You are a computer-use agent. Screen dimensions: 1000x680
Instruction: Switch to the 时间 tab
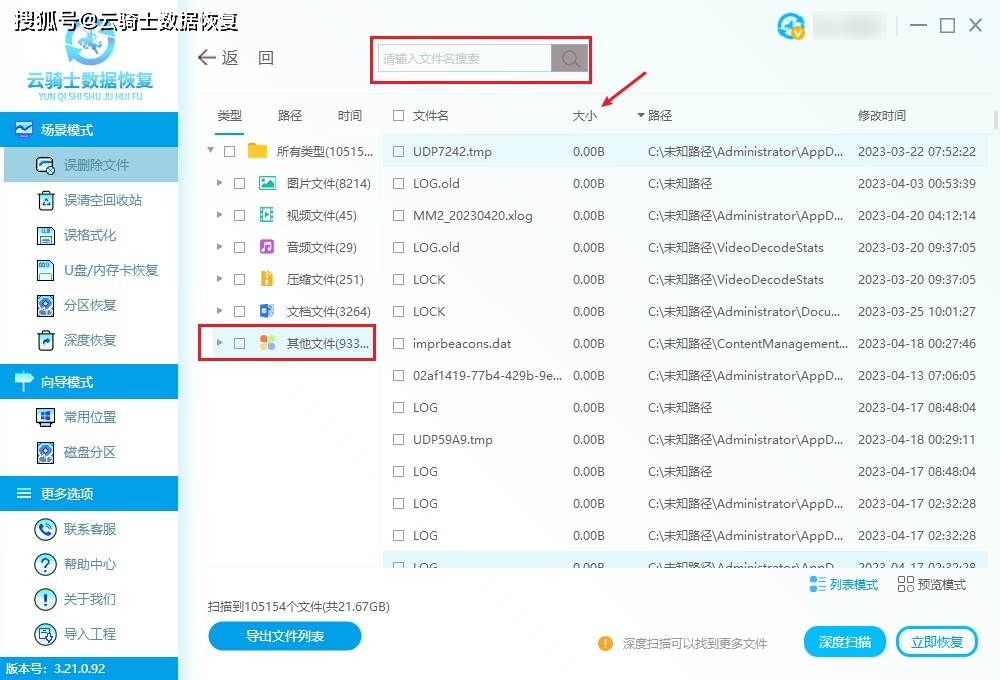point(349,115)
